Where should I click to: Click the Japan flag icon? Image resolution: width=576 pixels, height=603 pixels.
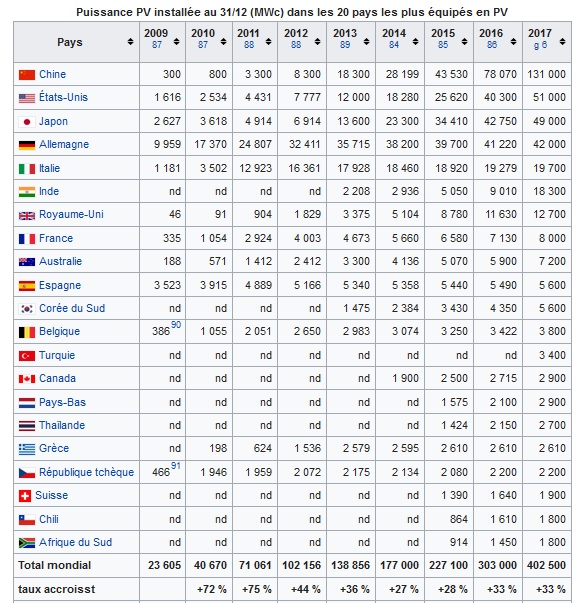click(27, 122)
